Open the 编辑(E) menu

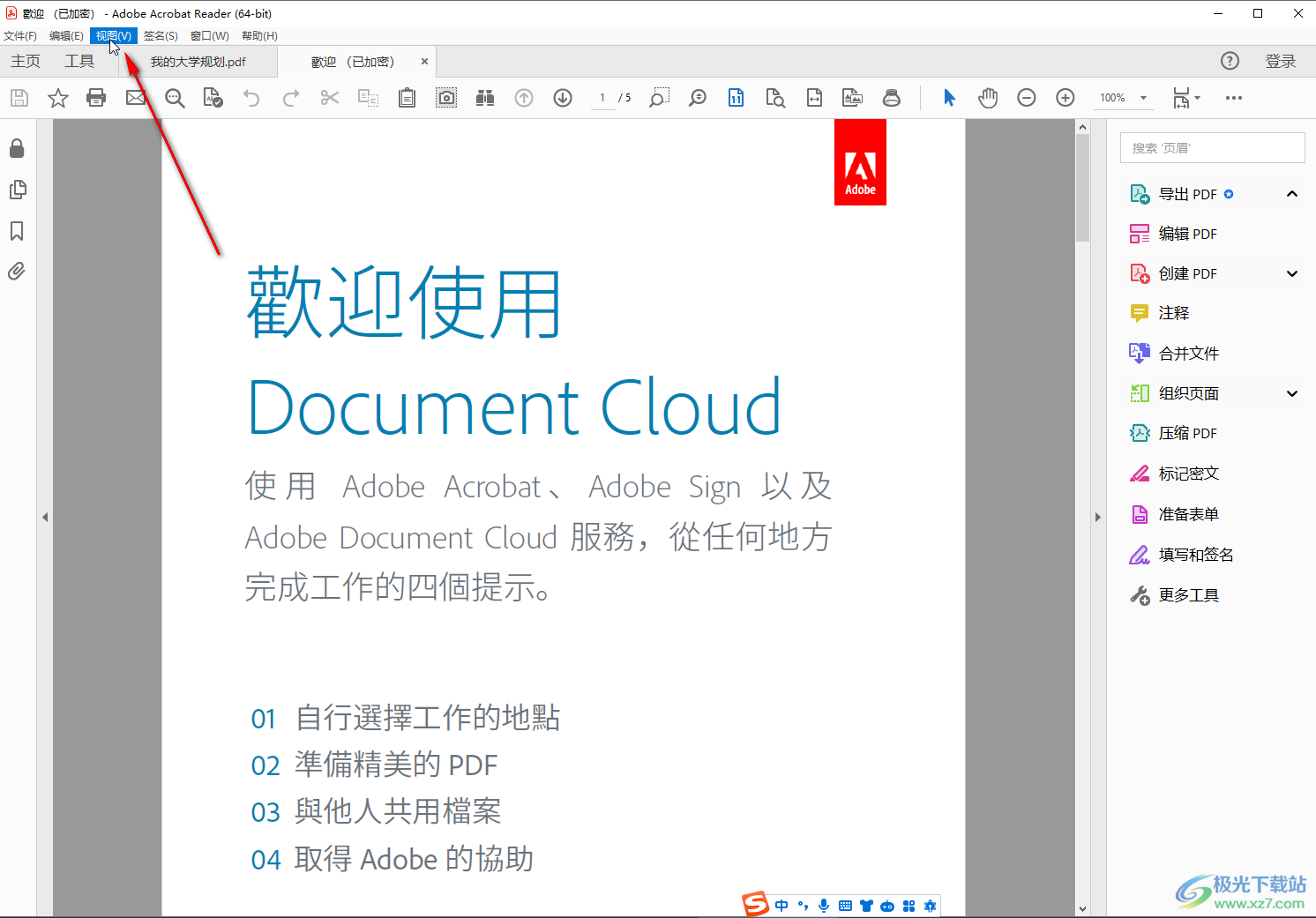(x=66, y=36)
